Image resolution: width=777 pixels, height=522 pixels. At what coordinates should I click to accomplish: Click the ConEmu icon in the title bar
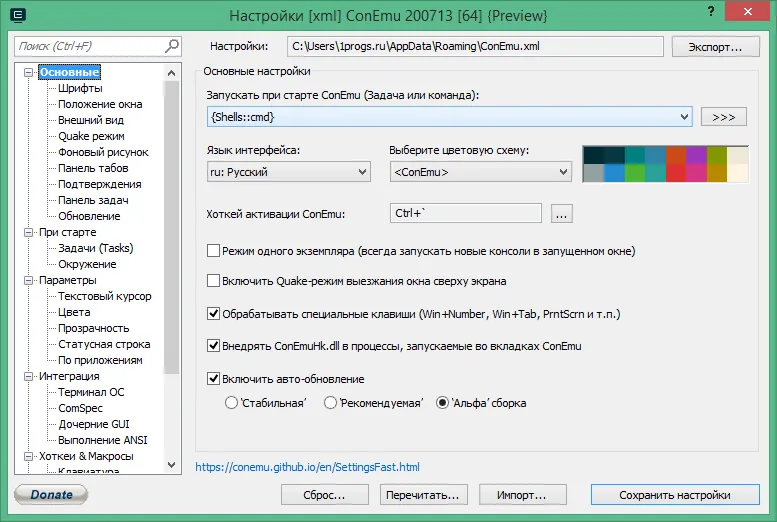click(18, 15)
